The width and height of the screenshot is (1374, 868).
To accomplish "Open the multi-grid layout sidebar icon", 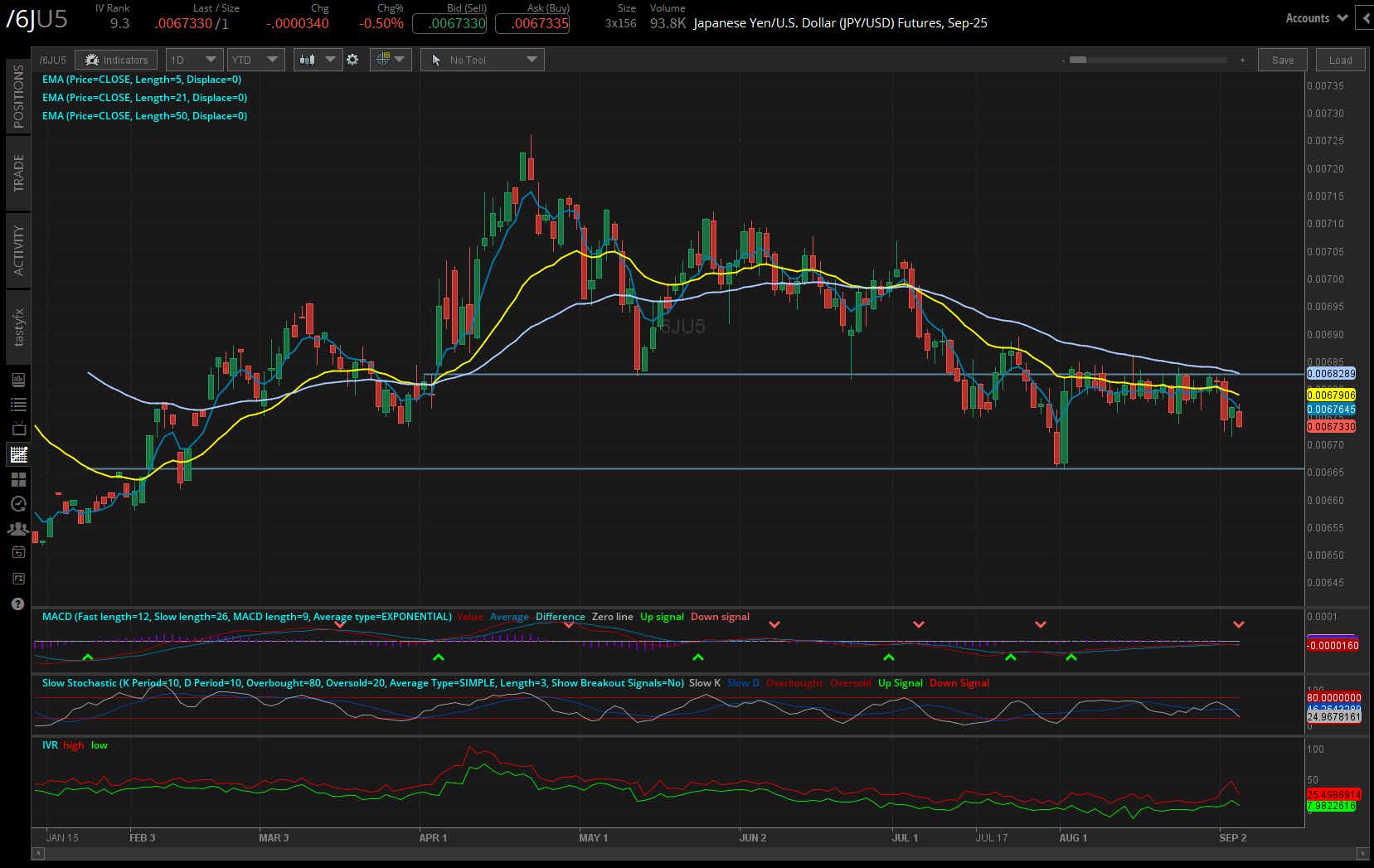I will [x=18, y=479].
